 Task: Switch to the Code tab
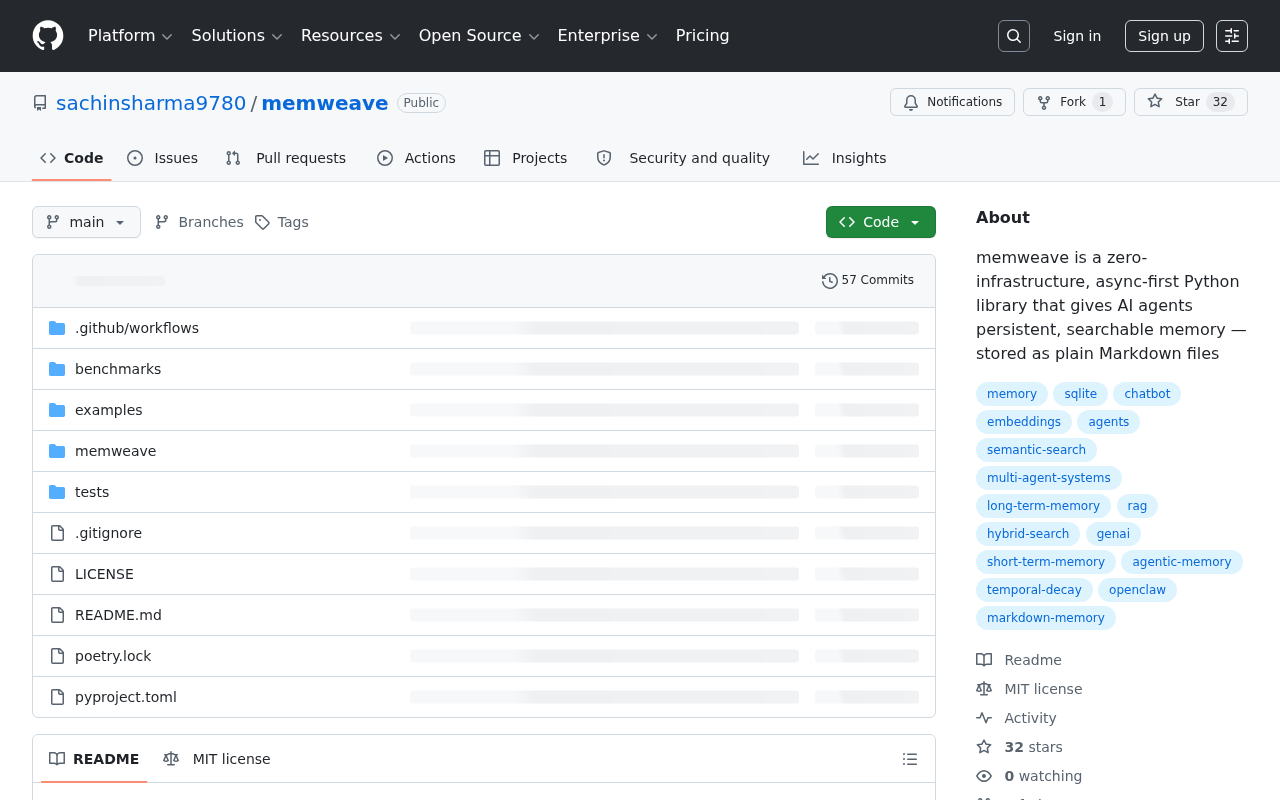tap(71, 158)
